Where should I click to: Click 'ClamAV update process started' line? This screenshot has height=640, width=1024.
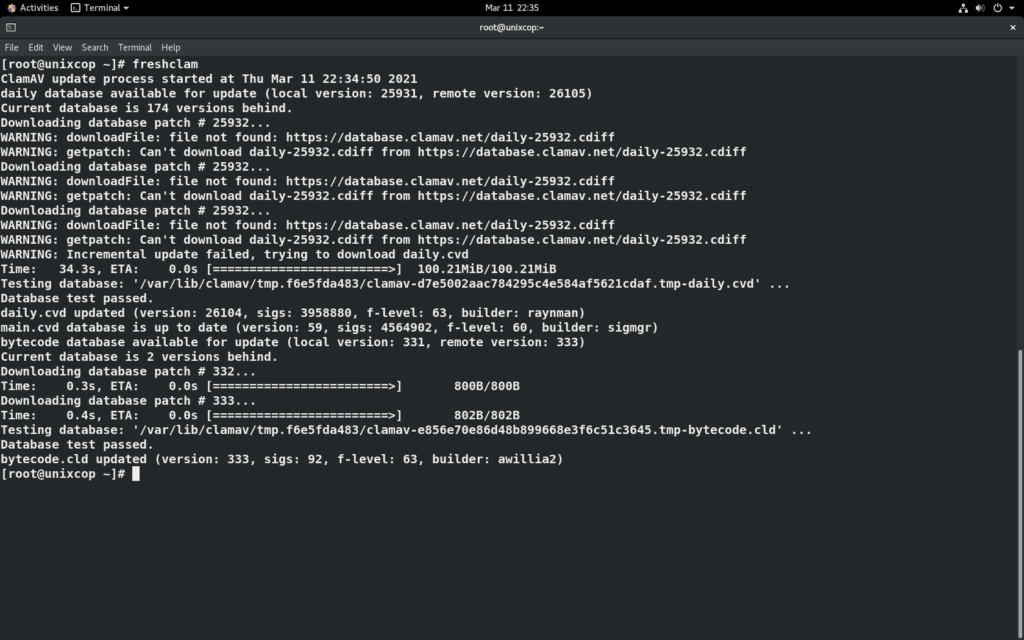pyautogui.click(x=209, y=78)
